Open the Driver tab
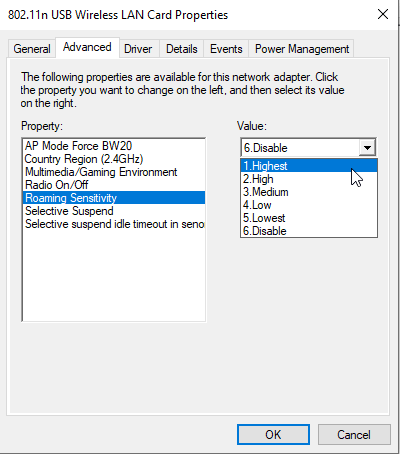 point(138,49)
